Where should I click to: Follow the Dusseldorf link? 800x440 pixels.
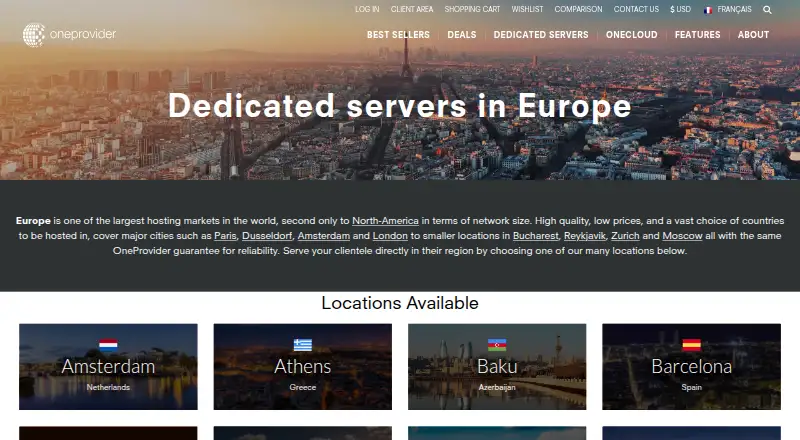[x=267, y=236]
